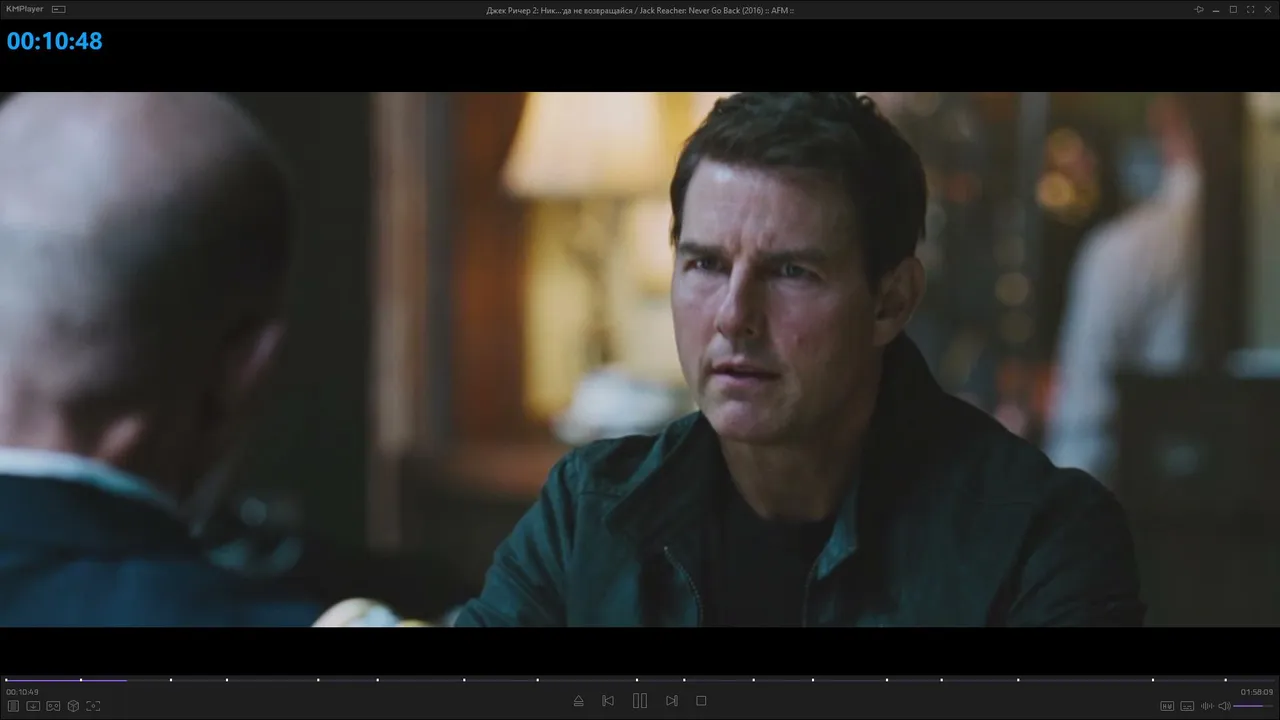Mute the volume using speaker icon

coord(1224,706)
